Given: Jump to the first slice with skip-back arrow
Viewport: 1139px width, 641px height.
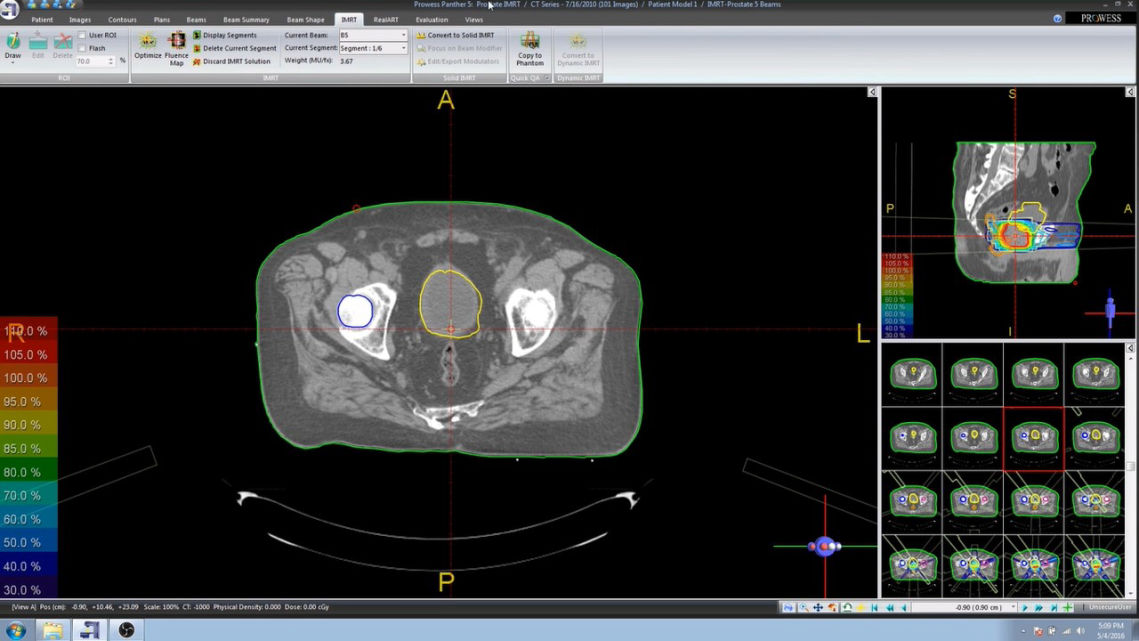Looking at the screenshot, I should pyautogui.click(x=875, y=607).
